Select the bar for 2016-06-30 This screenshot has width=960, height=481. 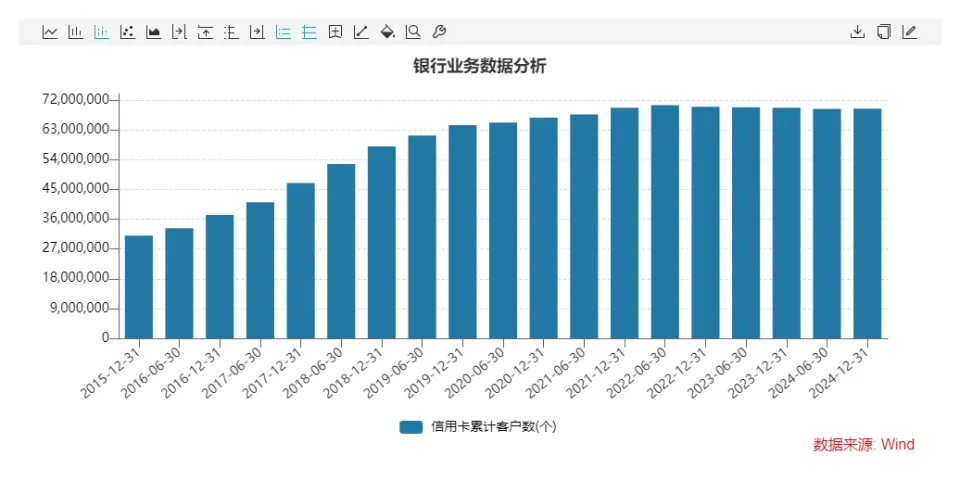(179, 283)
